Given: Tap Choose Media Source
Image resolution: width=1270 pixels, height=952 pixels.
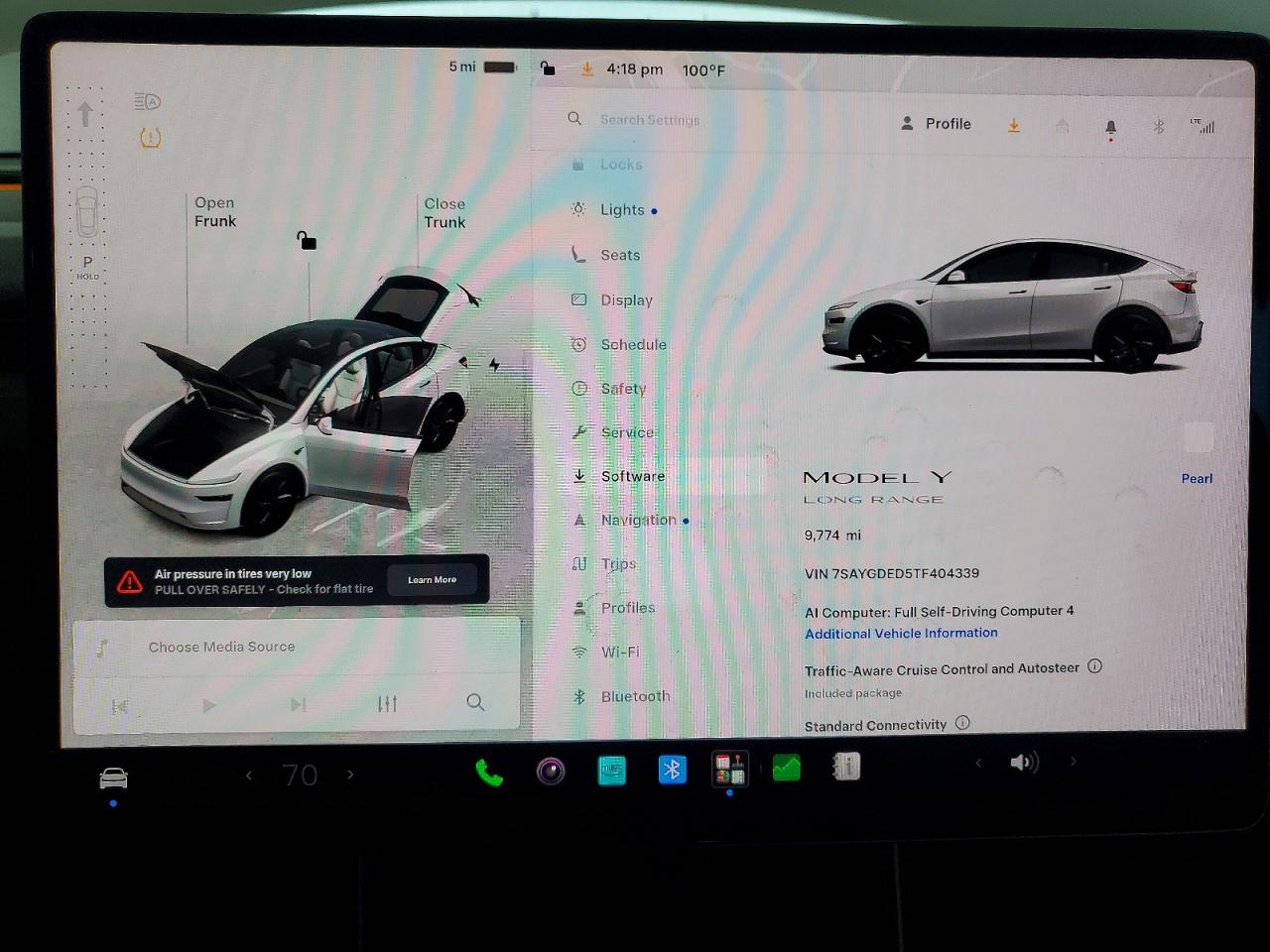Looking at the screenshot, I should tap(221, 647).
